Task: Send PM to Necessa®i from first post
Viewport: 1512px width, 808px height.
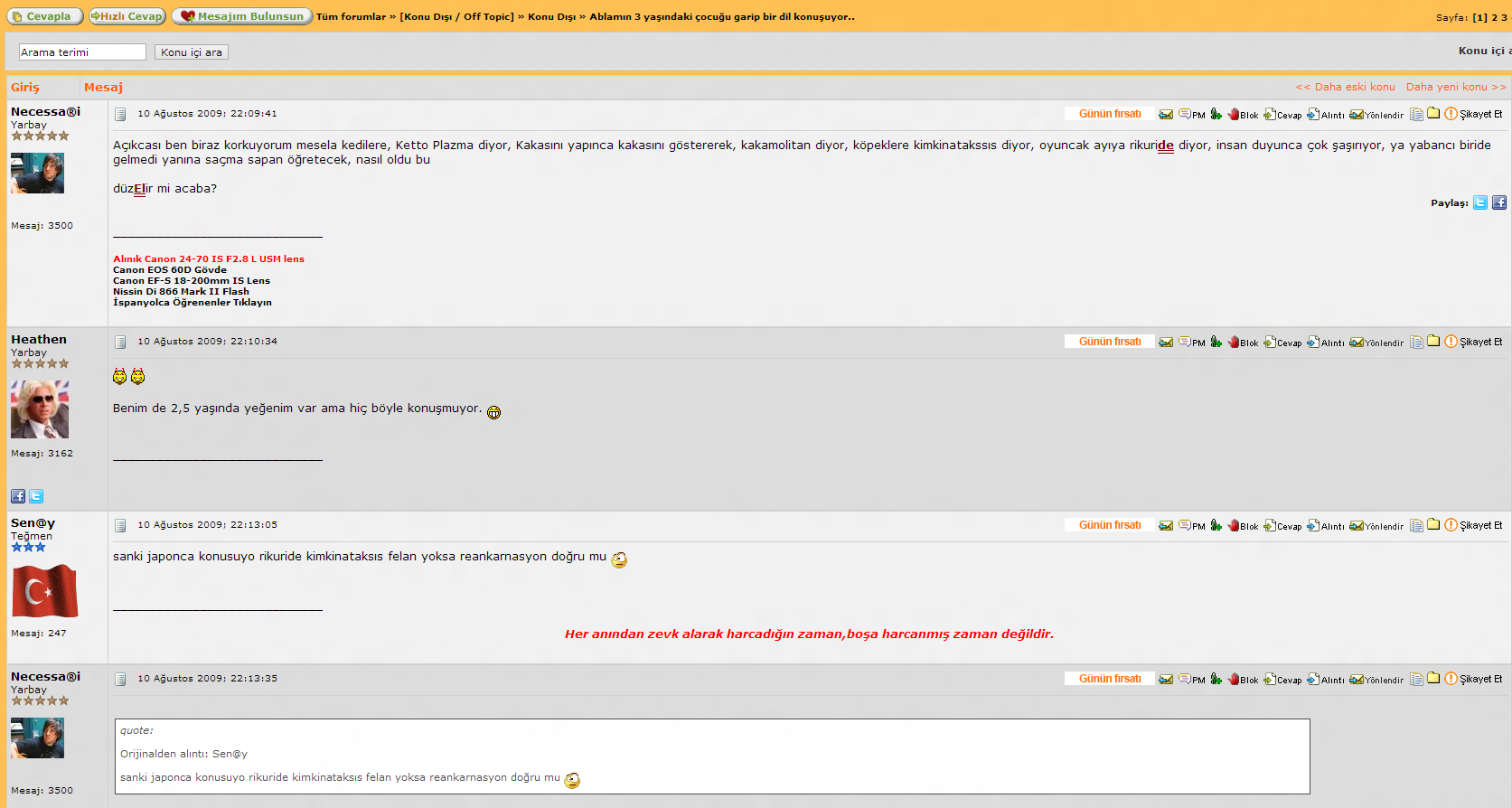Action: 1191,114
